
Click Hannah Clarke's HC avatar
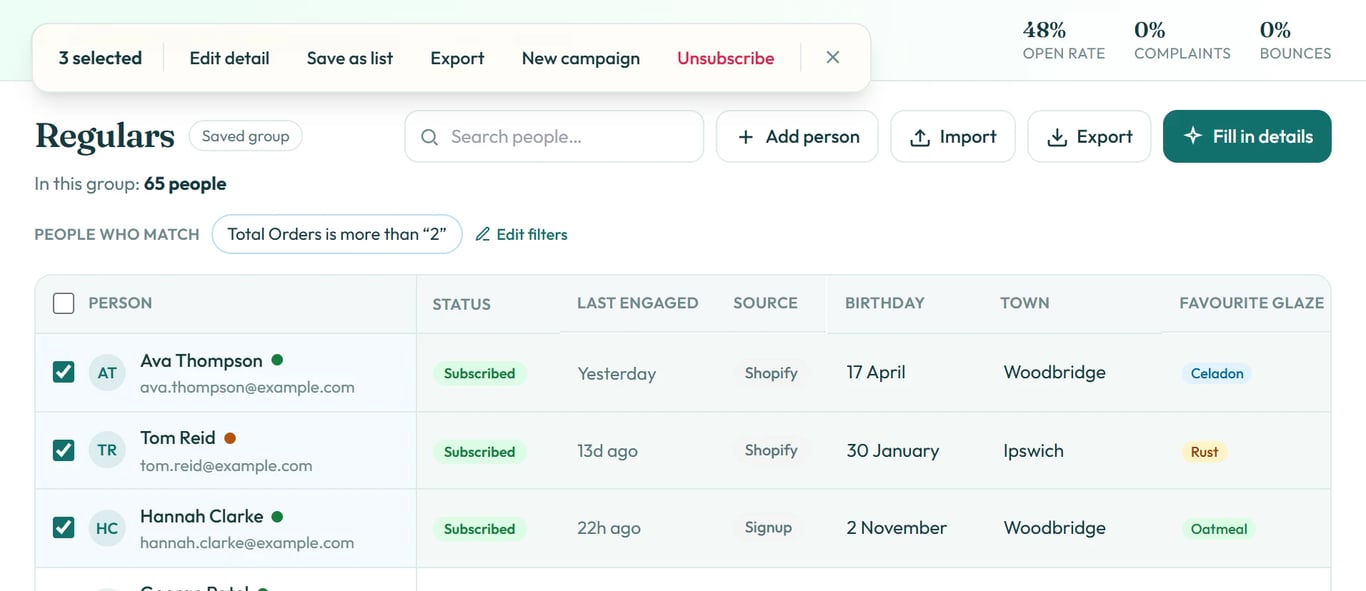[x=107, y=528]
